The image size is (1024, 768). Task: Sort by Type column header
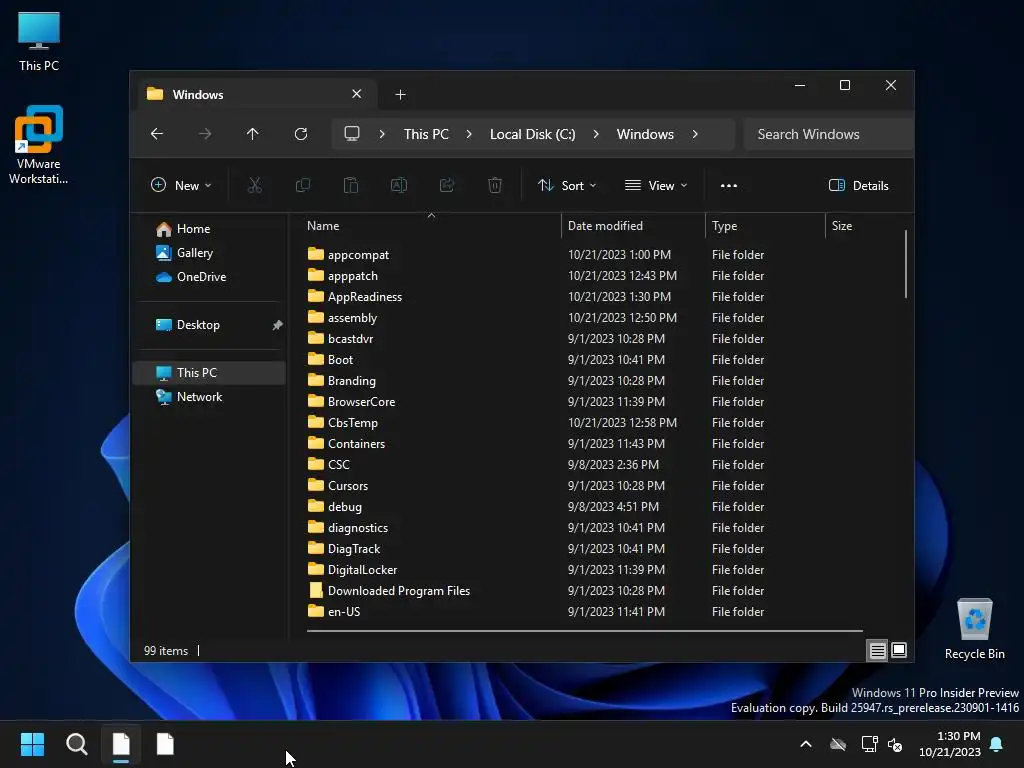[765, 226]
